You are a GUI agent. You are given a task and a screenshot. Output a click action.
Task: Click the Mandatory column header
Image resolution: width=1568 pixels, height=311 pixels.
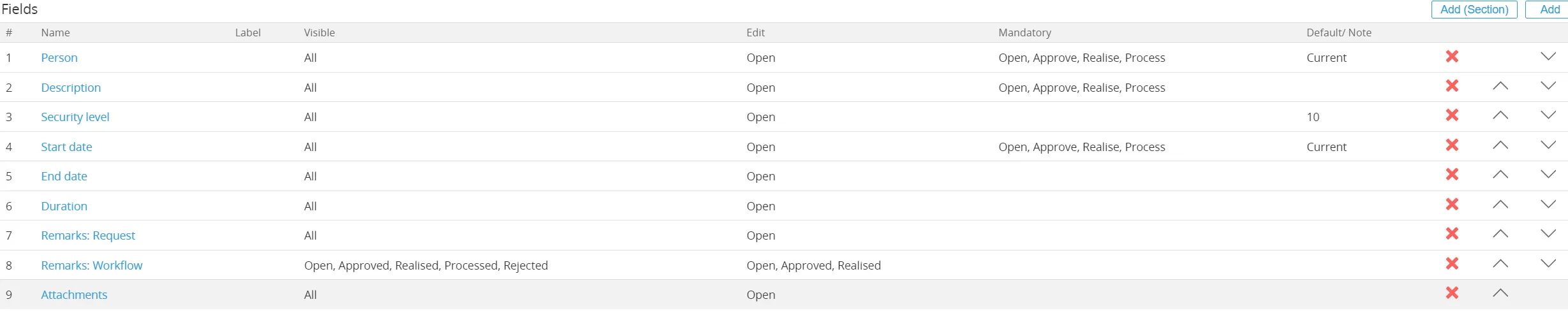coord(1024,33)
